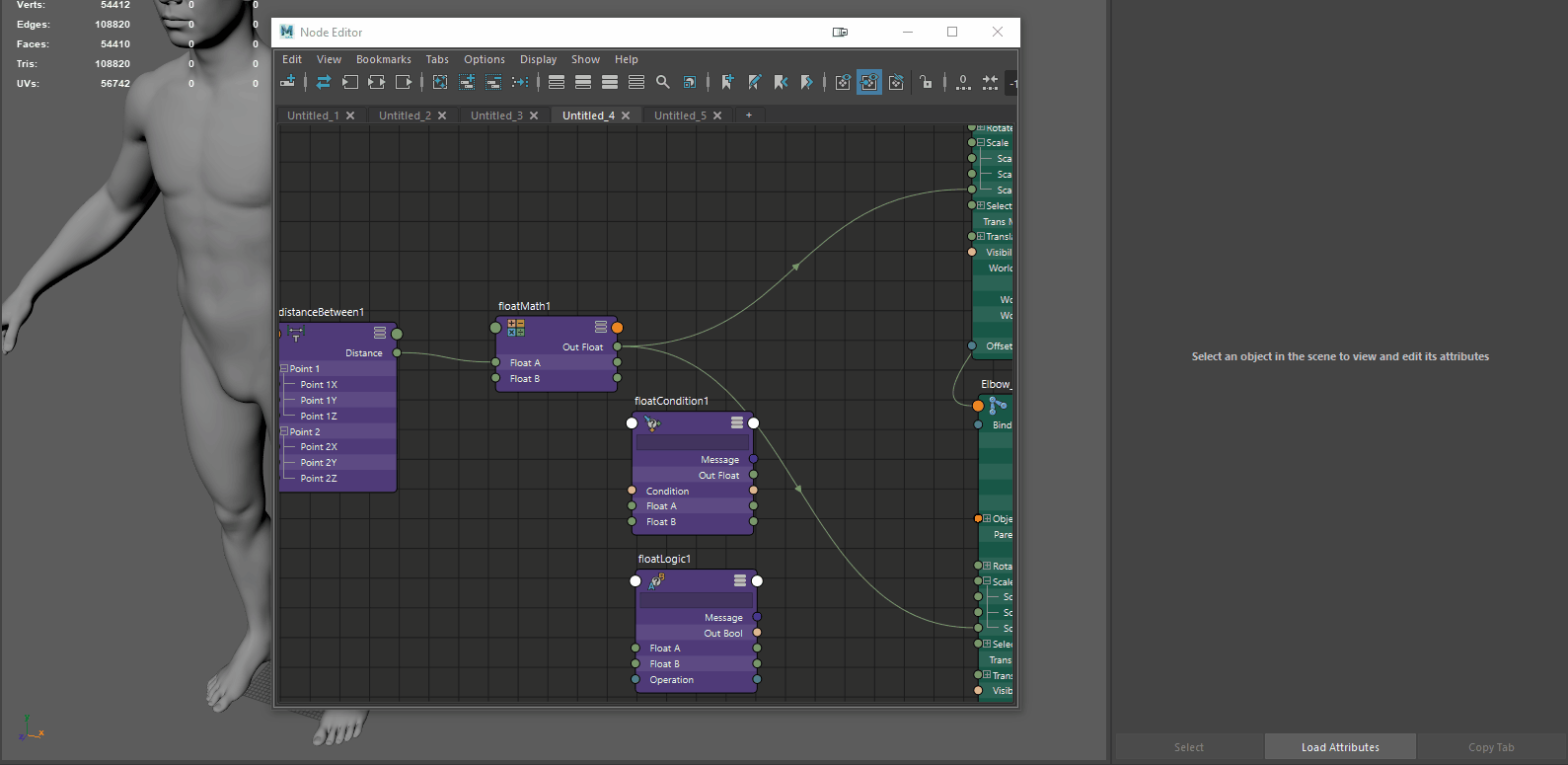Click distanceBetween1 node view mode icon

tap(380, 333)
